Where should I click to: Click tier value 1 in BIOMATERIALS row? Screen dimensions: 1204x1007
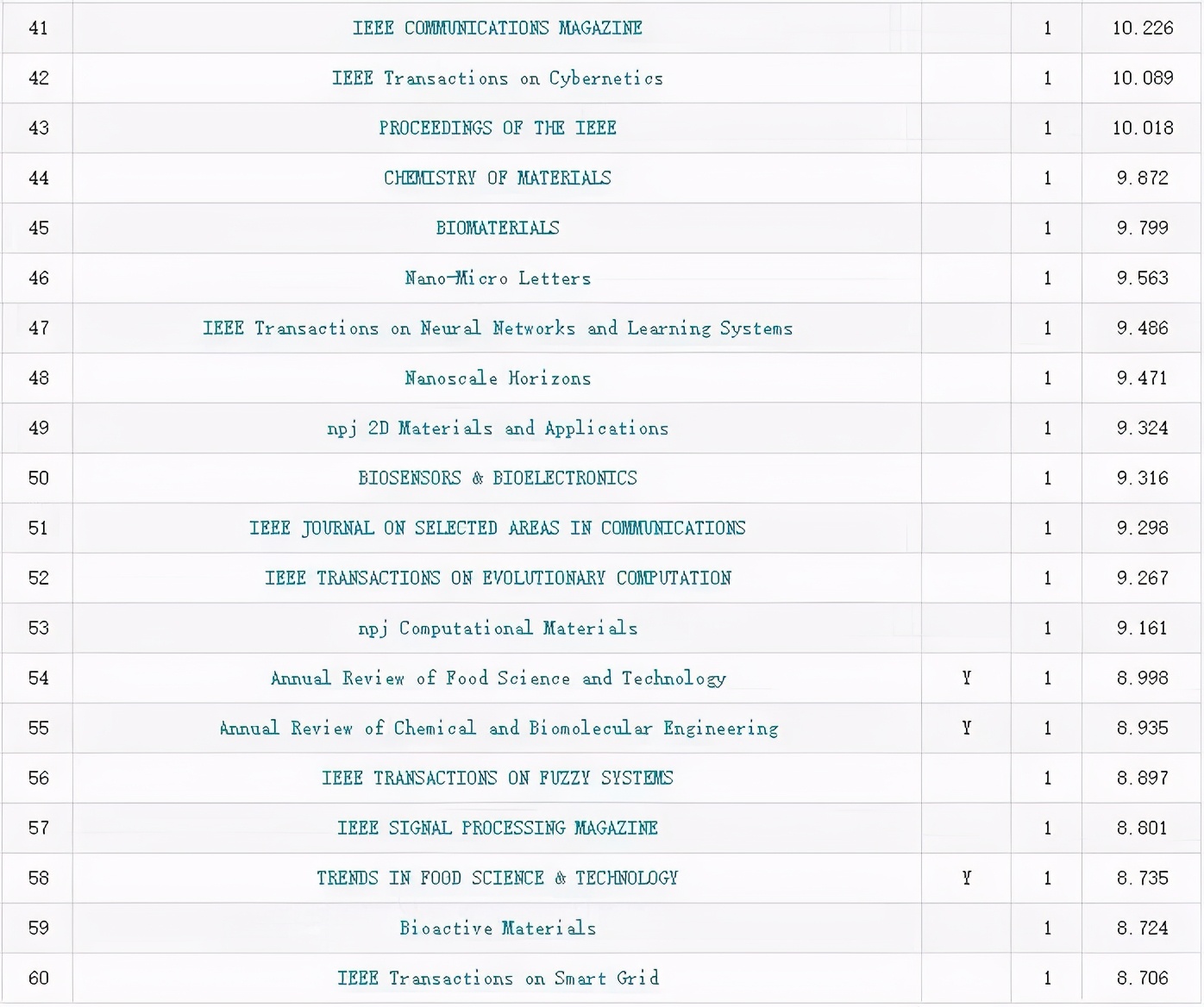click(x=1047, y=228)
